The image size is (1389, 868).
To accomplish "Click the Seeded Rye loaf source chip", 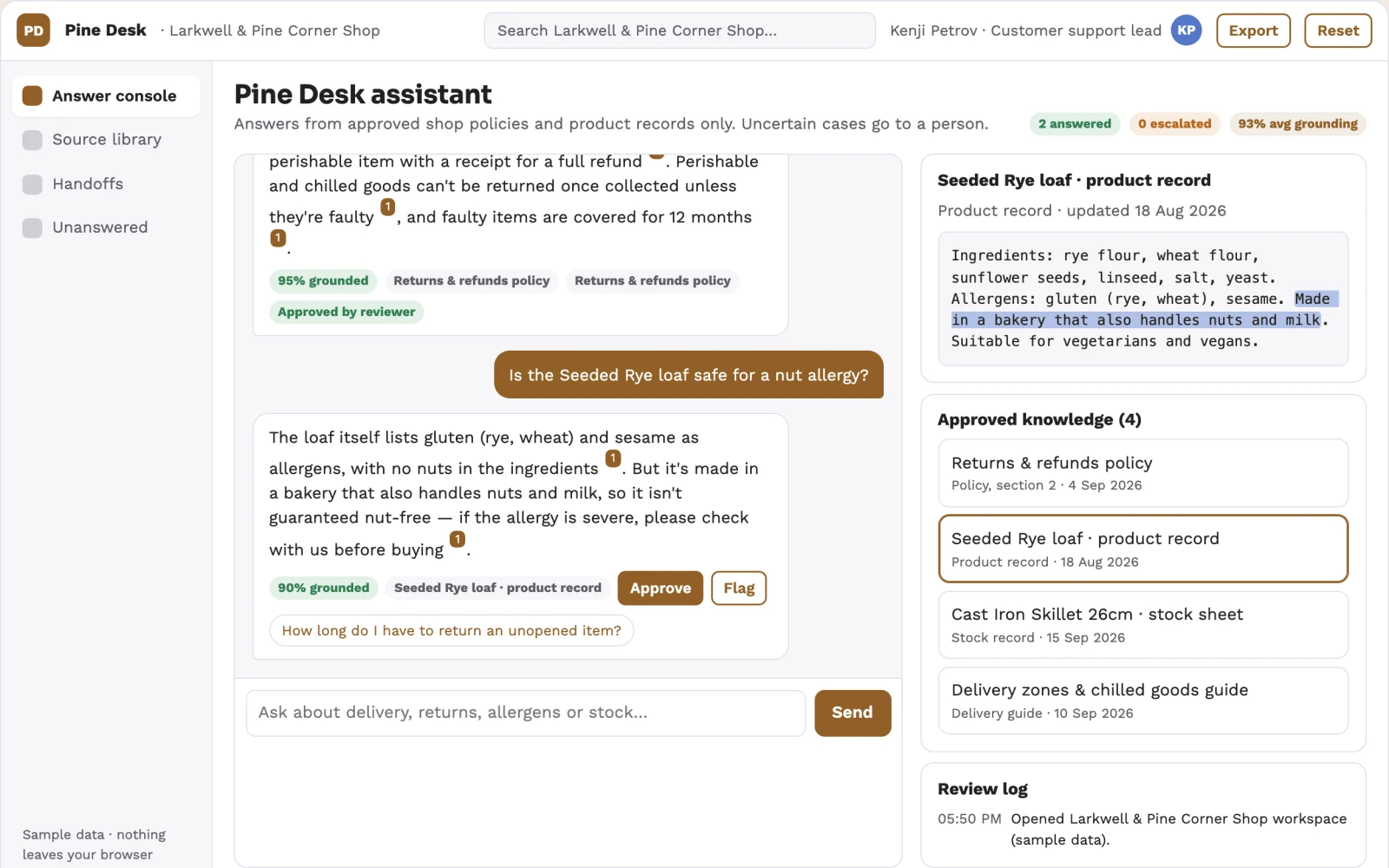I will (497, 588).
